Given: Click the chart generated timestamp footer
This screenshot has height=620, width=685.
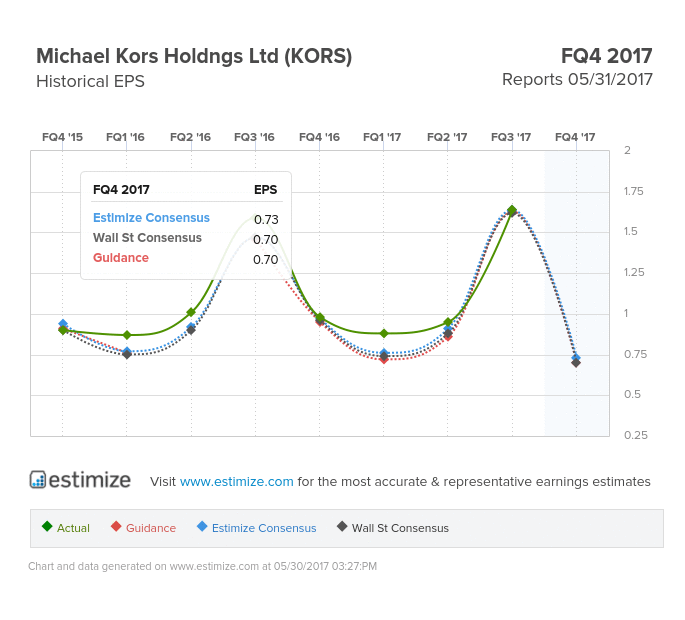Looking at the screenshot, I should pyautogui.click(x=202, y=566).
